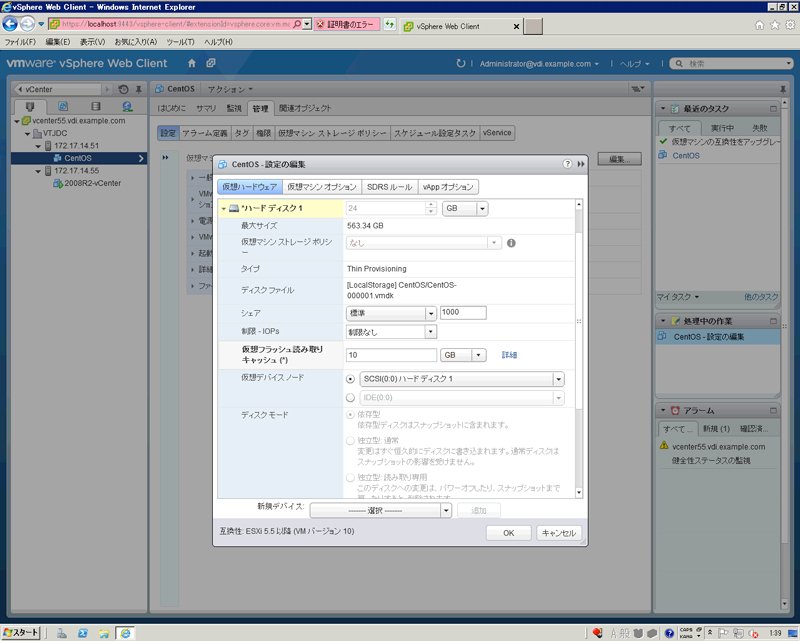Screen dimensions: 800x641
Task: Open the Start button
Action: click(x=20, y=633)
